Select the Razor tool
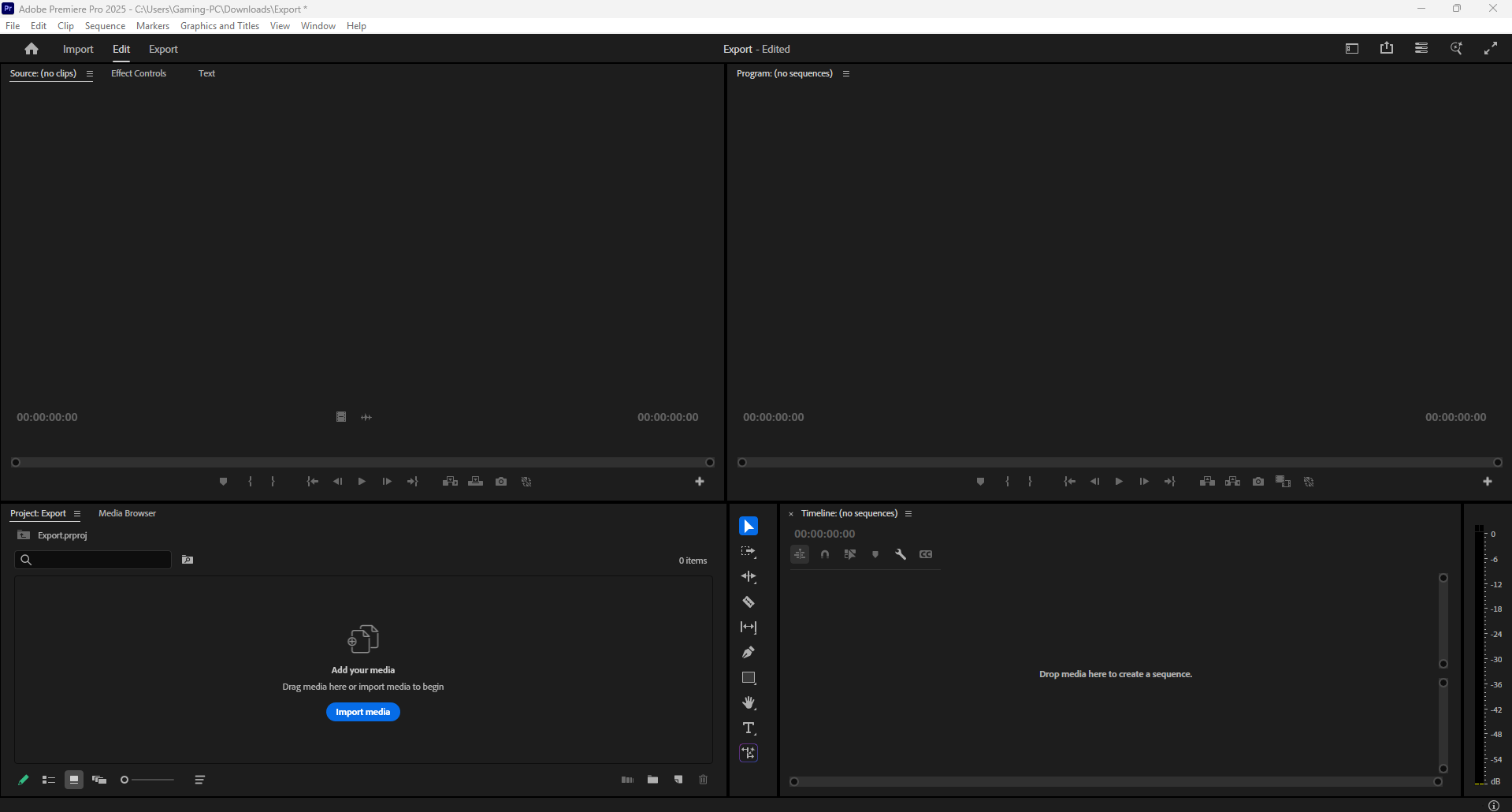This screenshot has width=1512, height=812. click(748, 602)
